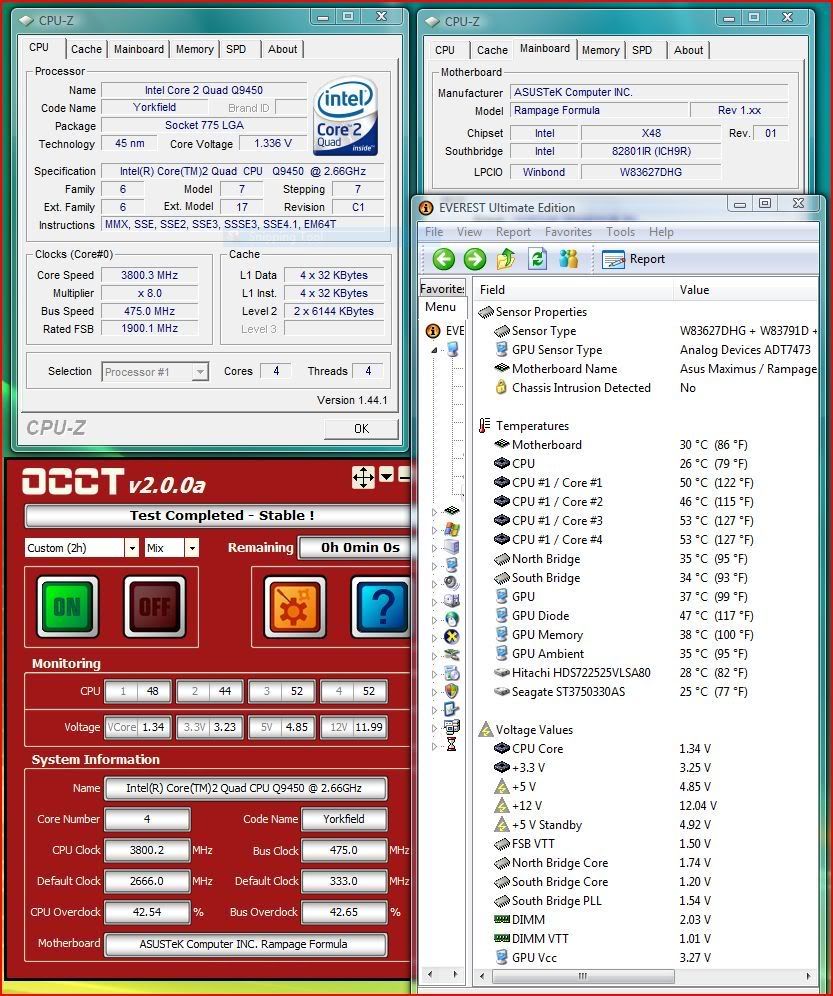Screen dimensions: 833x996
Task: Collapse the computer node in EVEREST tree
Action: click(435, 350)
